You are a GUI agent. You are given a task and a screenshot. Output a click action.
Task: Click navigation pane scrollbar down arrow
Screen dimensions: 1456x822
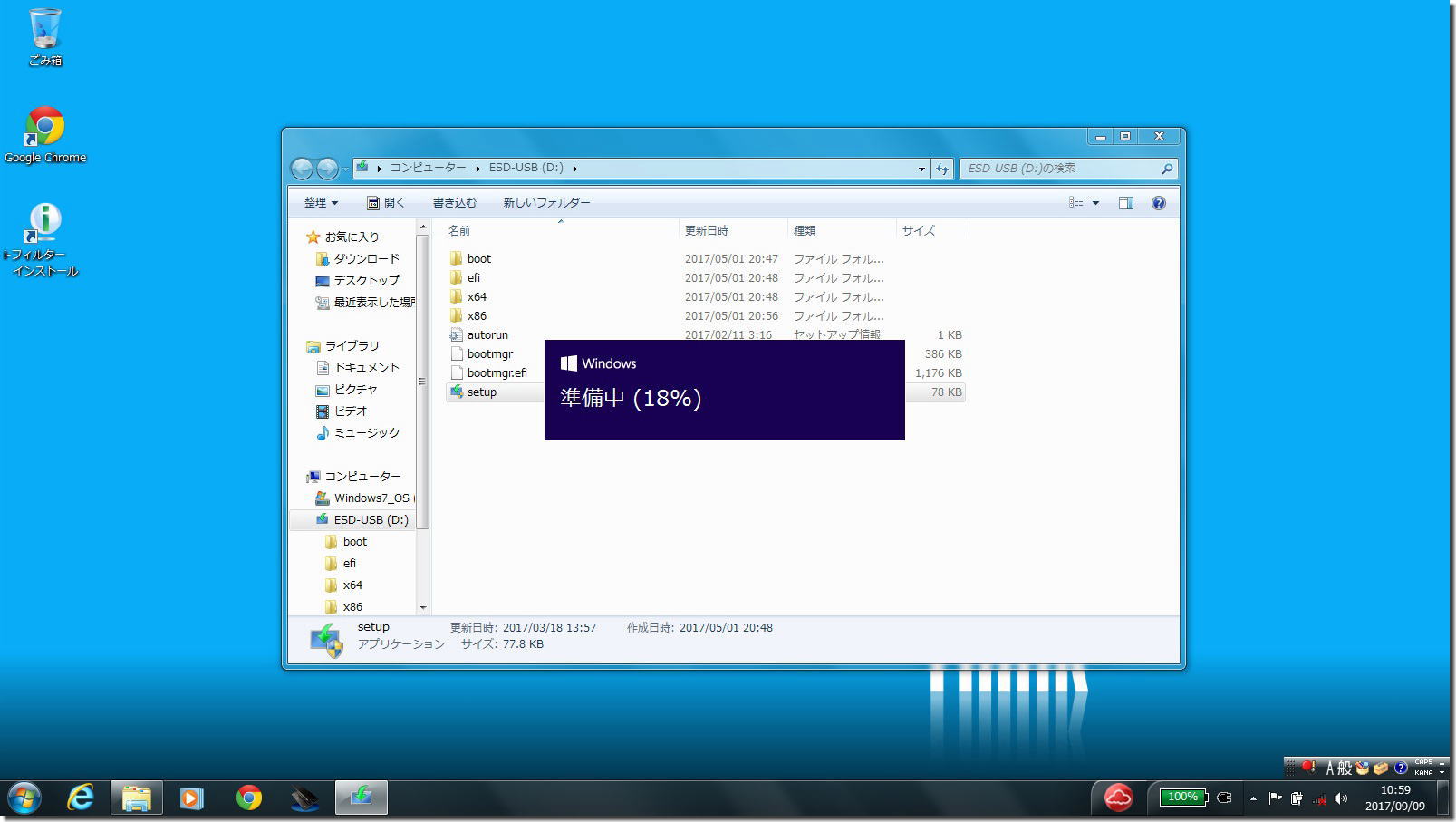tap(422, 607)
